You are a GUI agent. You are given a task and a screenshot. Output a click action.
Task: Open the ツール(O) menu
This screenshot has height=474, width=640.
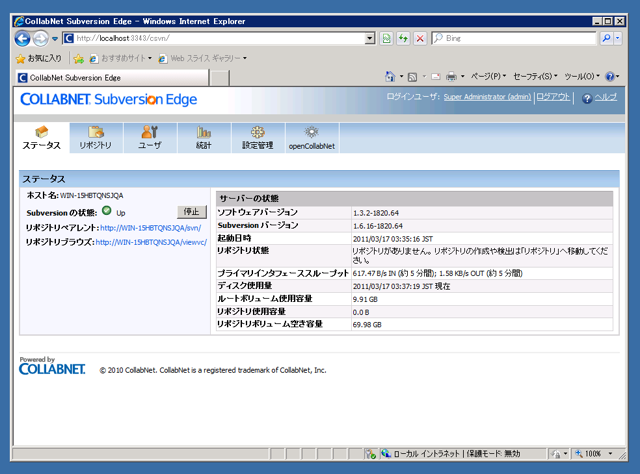[x=582, y=76]
